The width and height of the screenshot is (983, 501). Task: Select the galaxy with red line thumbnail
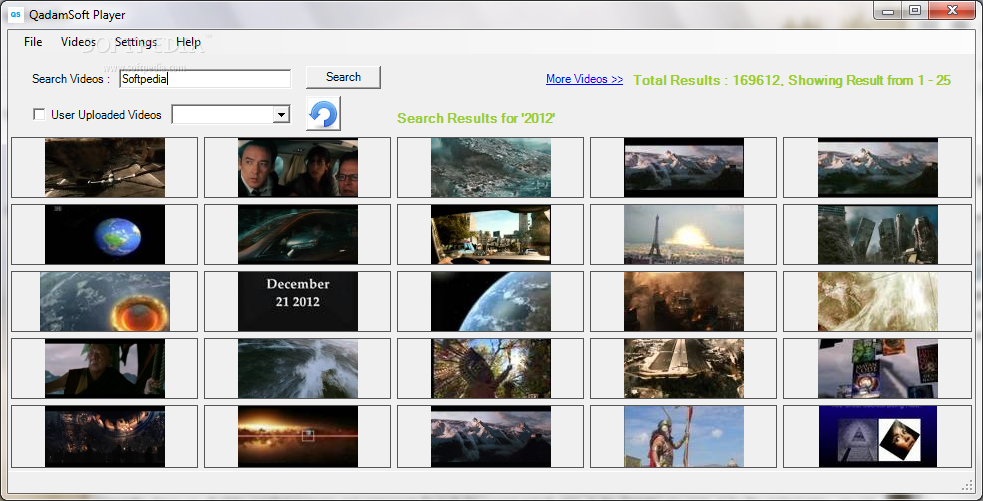[298, 436]
